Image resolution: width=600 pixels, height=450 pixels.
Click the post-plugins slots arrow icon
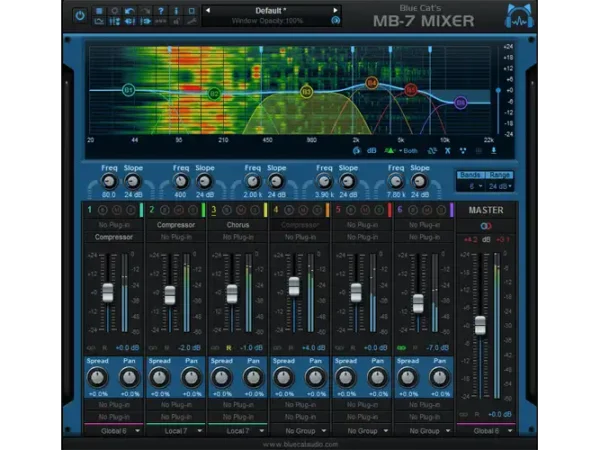click(x=145, y=21)
